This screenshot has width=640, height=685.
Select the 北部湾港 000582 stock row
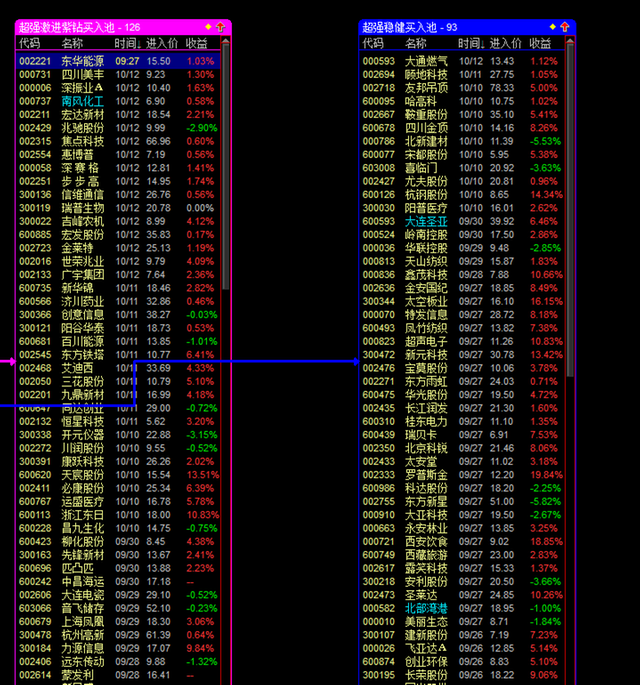tap(460, 607)
